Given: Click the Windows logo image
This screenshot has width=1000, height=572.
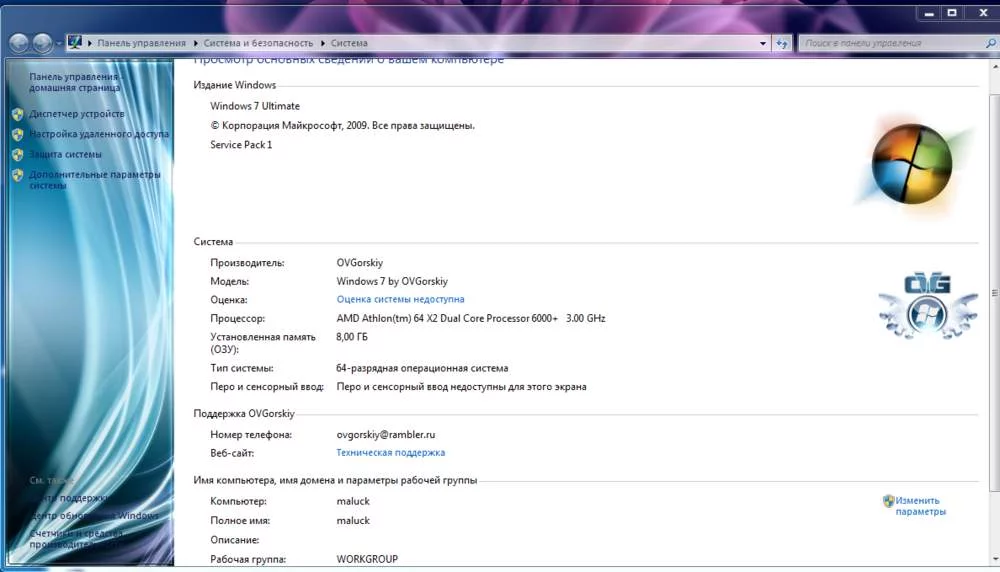Looking at the screenshot, I should pos(912,164).
